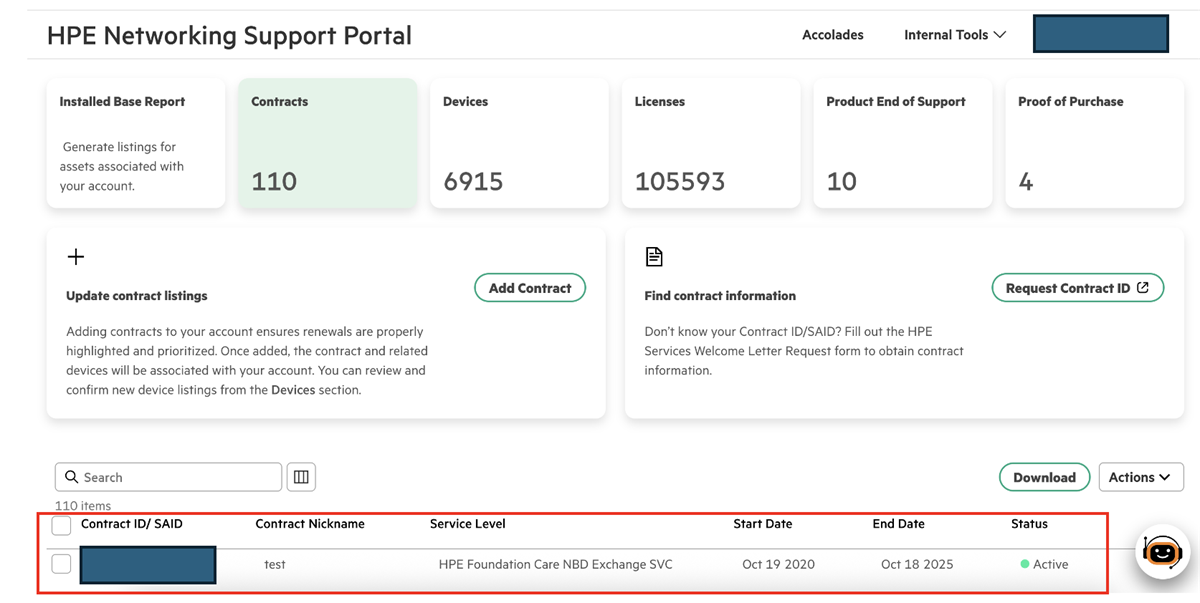1200x603 pixels.
Task: Click the HPE Networking Support Portal title
Action: [x=229, y=36]
